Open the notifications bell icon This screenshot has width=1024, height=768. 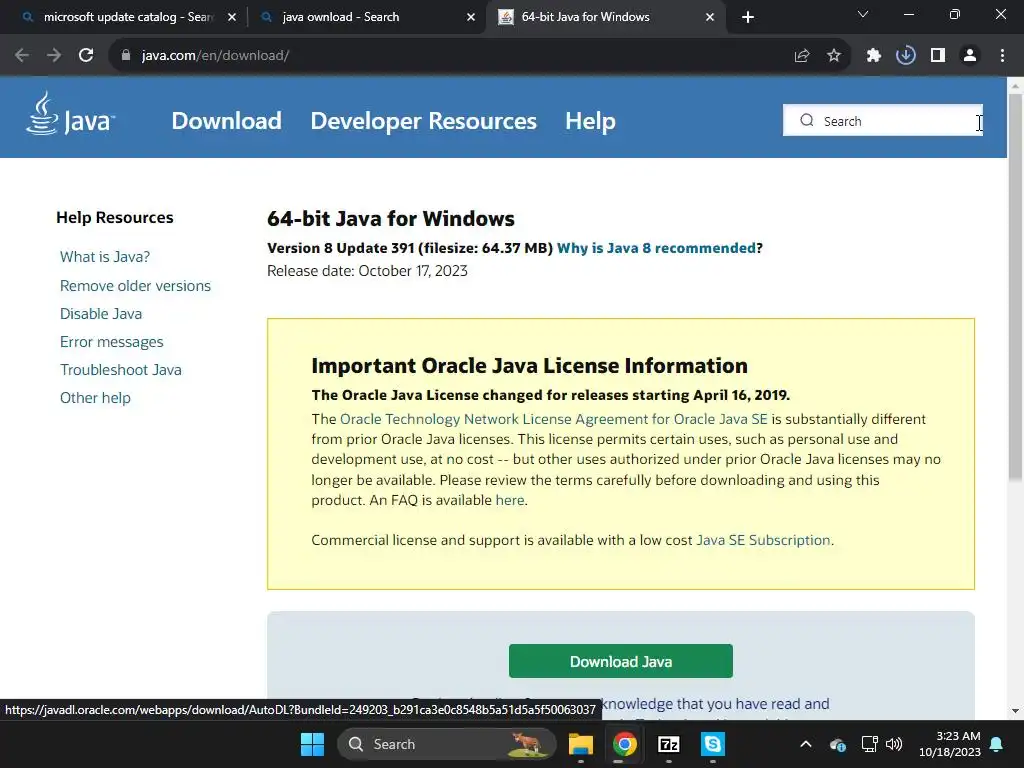coord(997,744)
